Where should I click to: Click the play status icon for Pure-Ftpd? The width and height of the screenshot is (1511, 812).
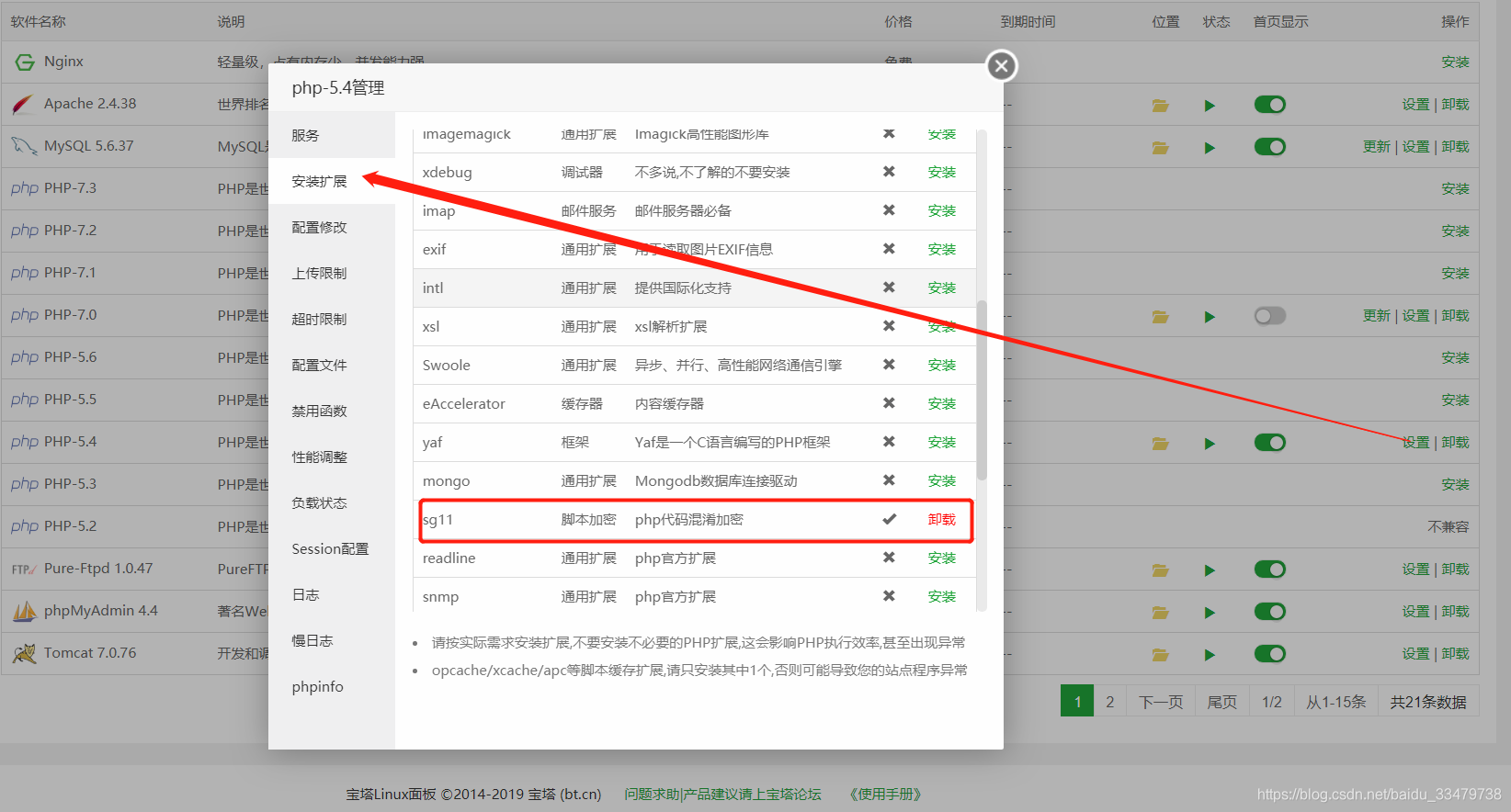[x=1210, y=570]
